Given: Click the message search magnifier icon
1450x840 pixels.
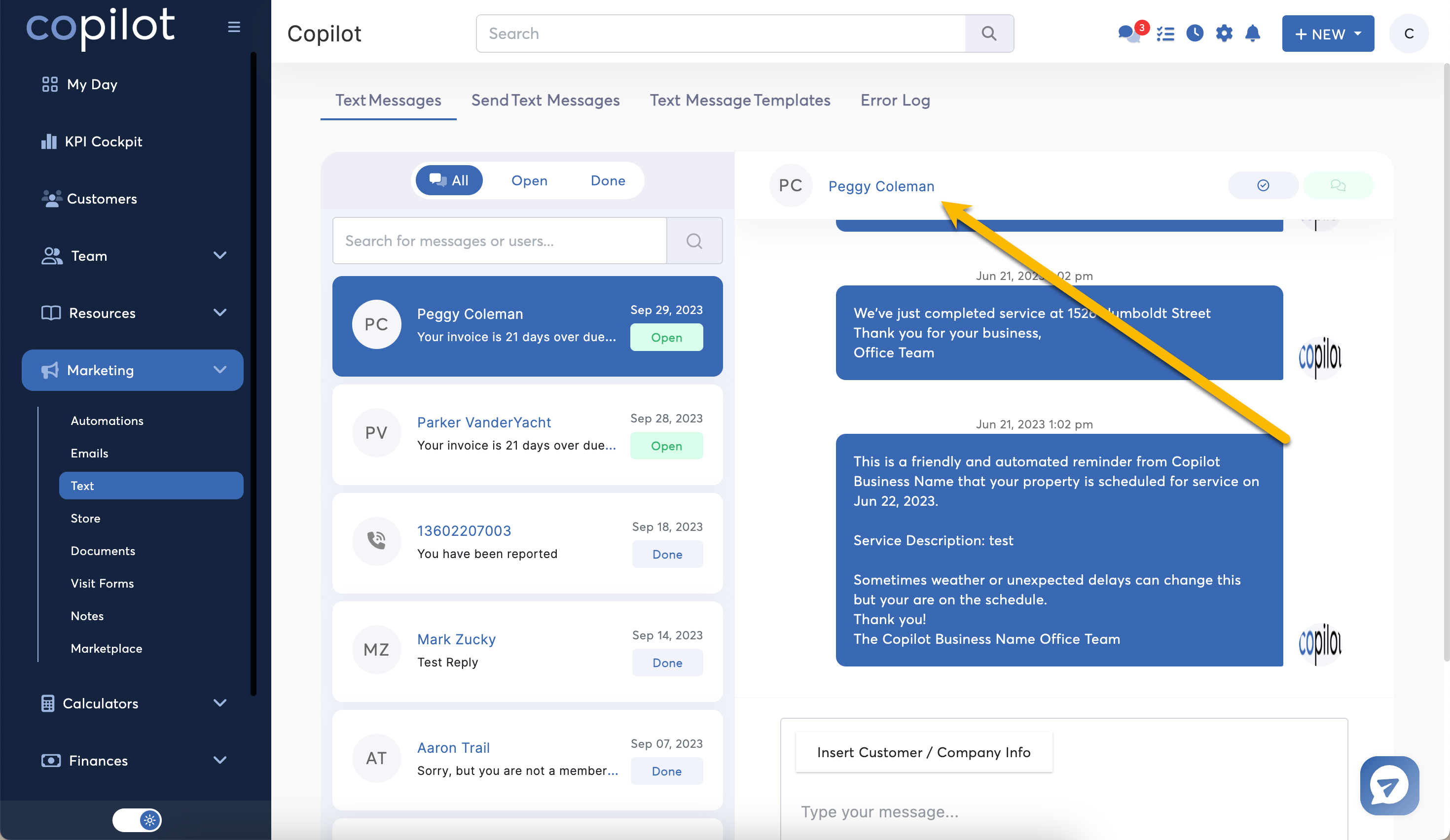Looking at the screenshot, I should click(x=694, y=241).
